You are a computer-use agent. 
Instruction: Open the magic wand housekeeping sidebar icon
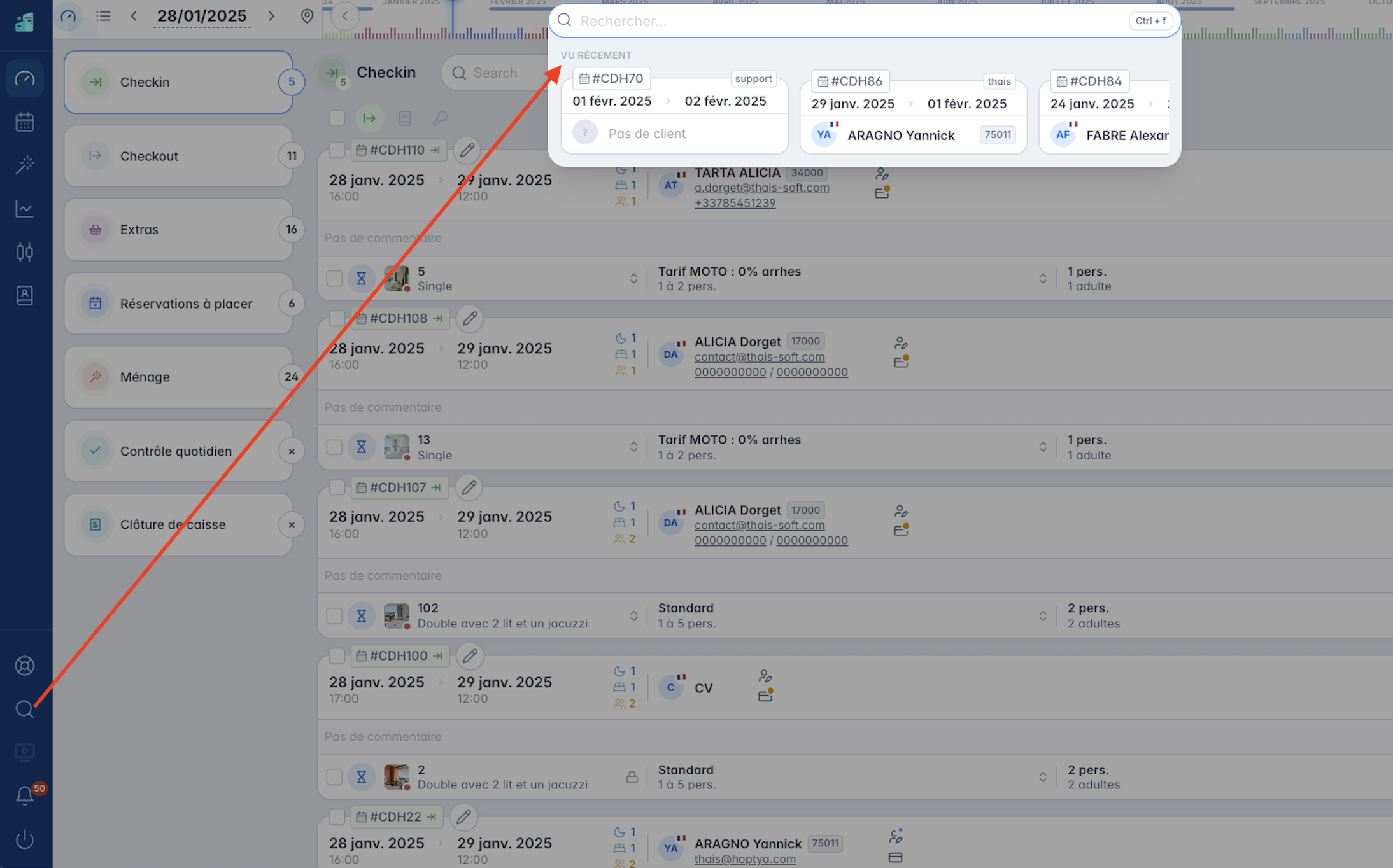24,165
